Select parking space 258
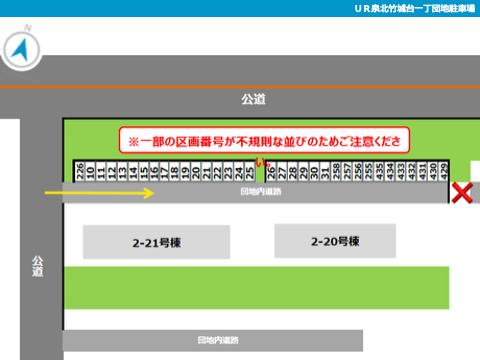 pos(336,171)
